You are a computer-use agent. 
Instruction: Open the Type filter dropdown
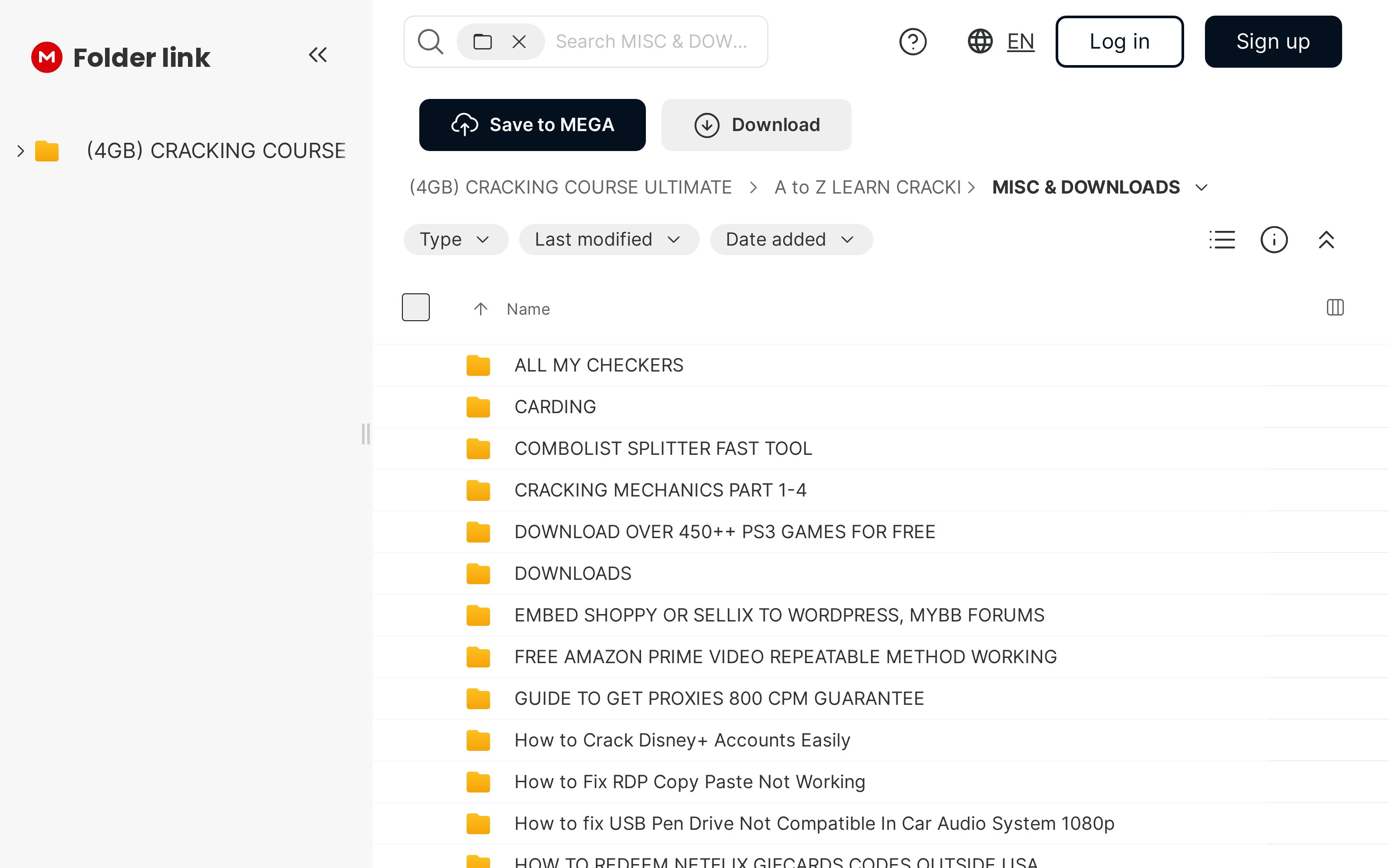456,240
